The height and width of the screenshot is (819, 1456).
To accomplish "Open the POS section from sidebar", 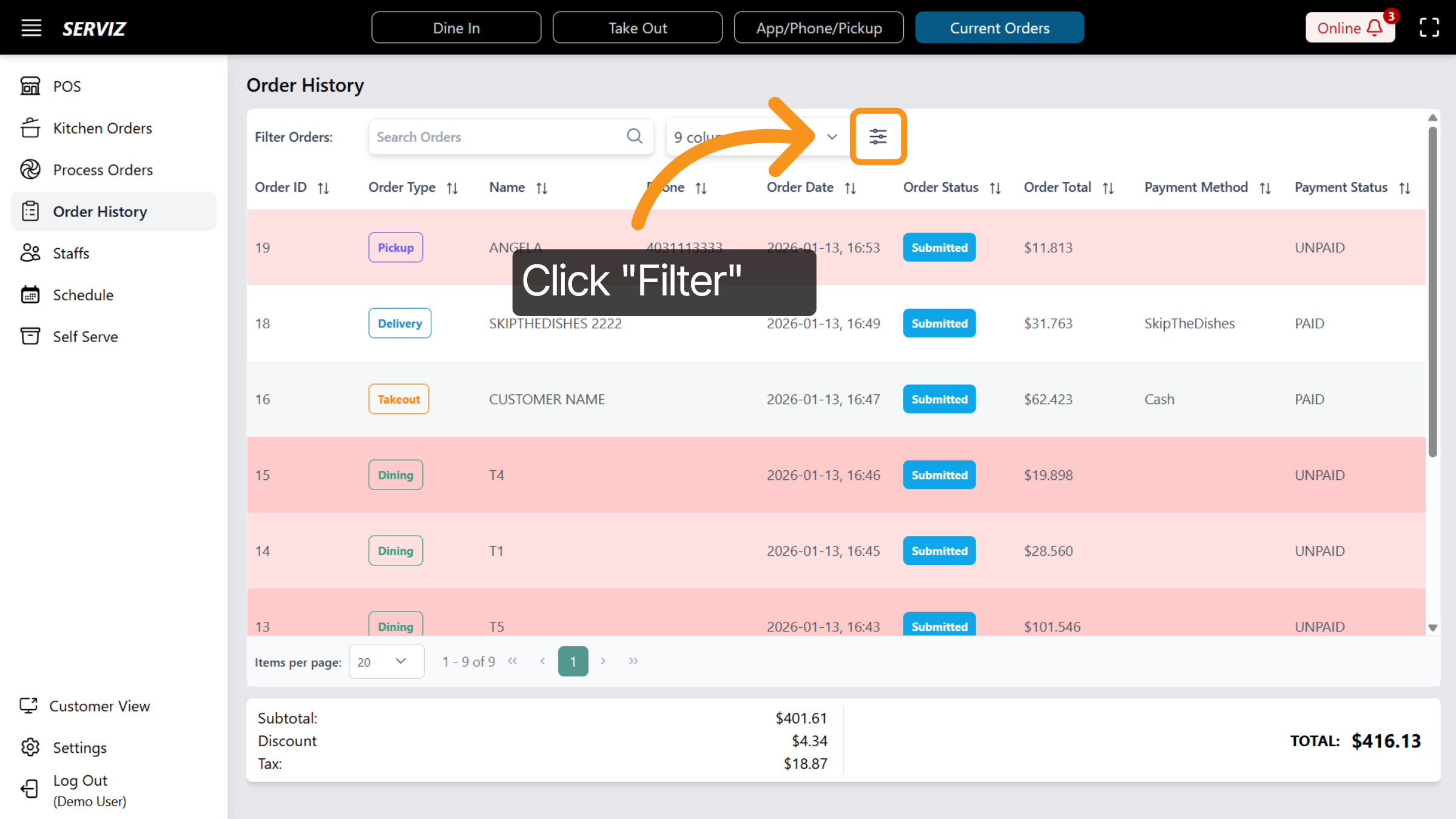I will click(66, 86).
